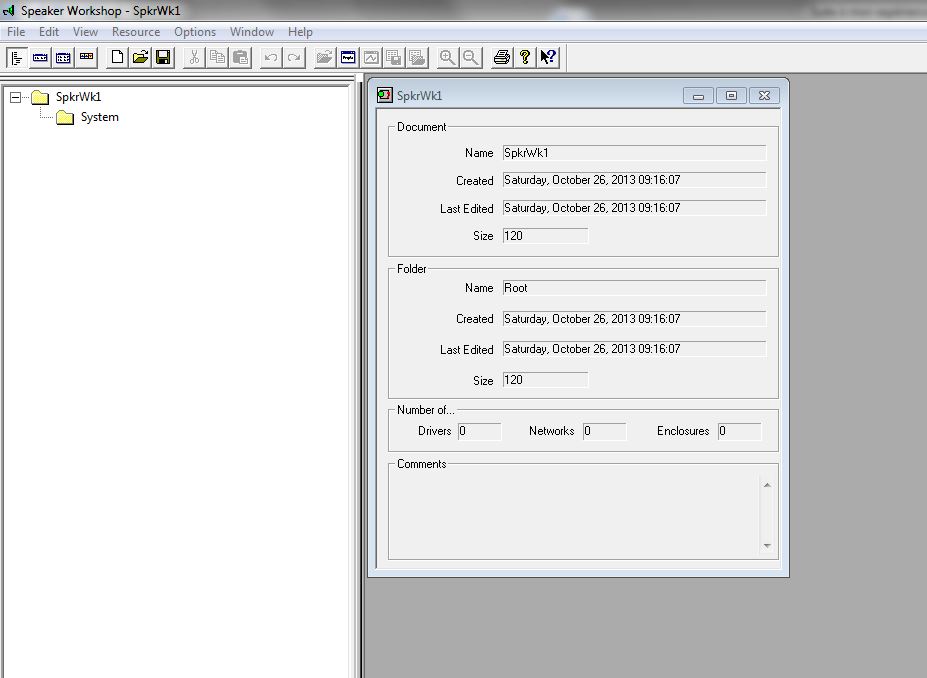Collapse the SpkrWk1 tree node
927x678 pixels.
click(15, 97)
